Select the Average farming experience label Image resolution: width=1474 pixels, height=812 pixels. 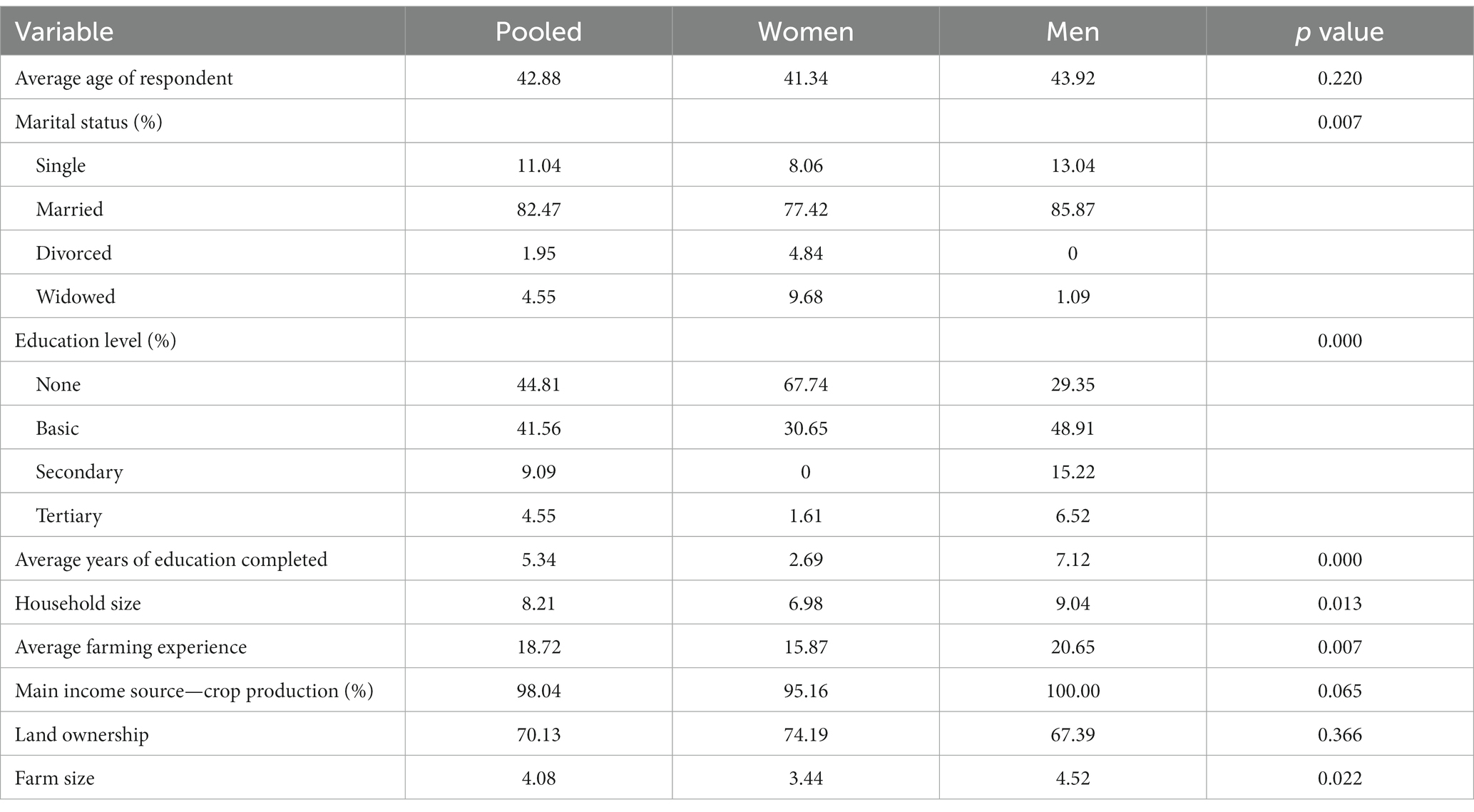(x=130, y=647)
